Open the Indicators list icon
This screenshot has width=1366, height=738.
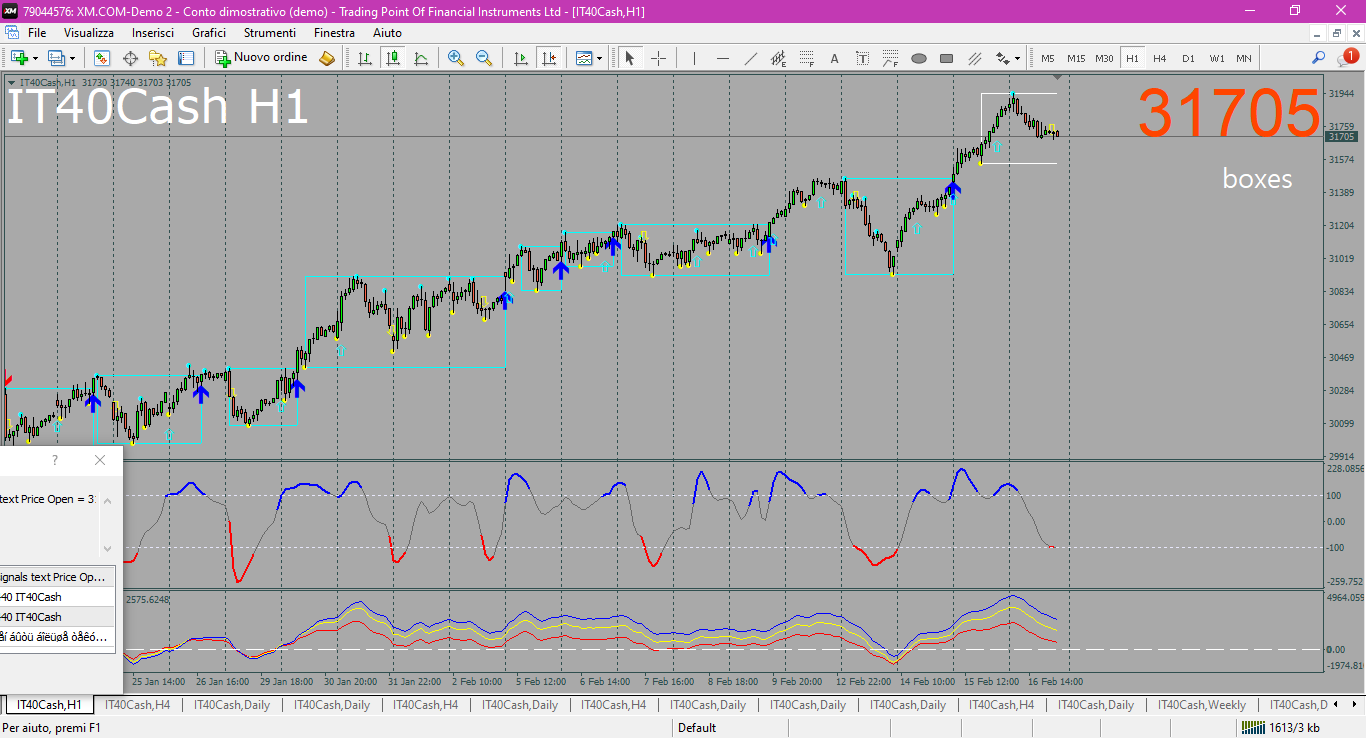pyautogui.click(x=584, y=58)
